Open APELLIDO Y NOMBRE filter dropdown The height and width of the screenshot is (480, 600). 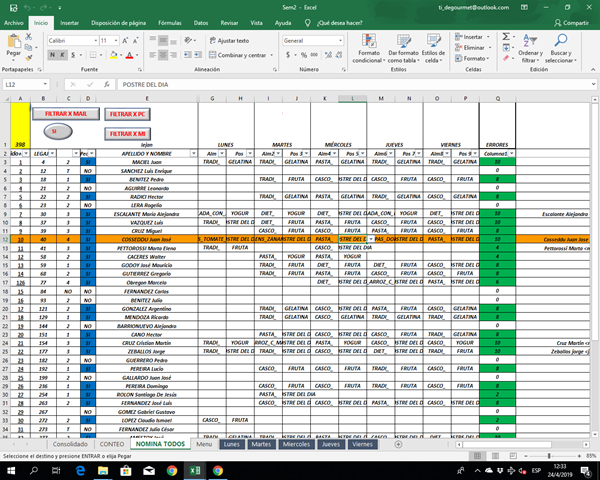pos(194,153)
